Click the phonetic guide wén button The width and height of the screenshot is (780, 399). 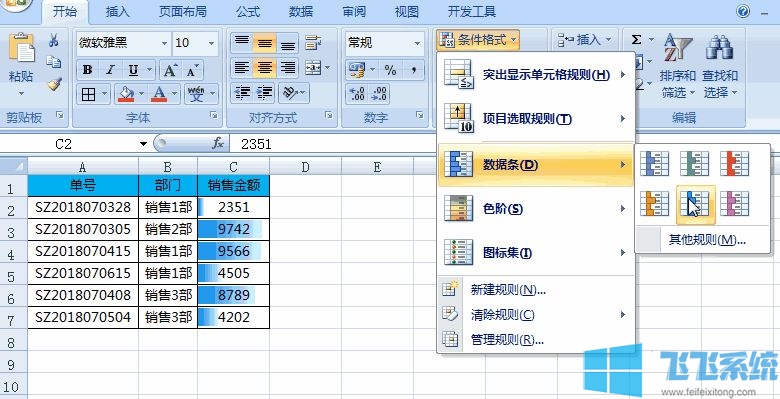pyautogui.click(x=197, y=94)
